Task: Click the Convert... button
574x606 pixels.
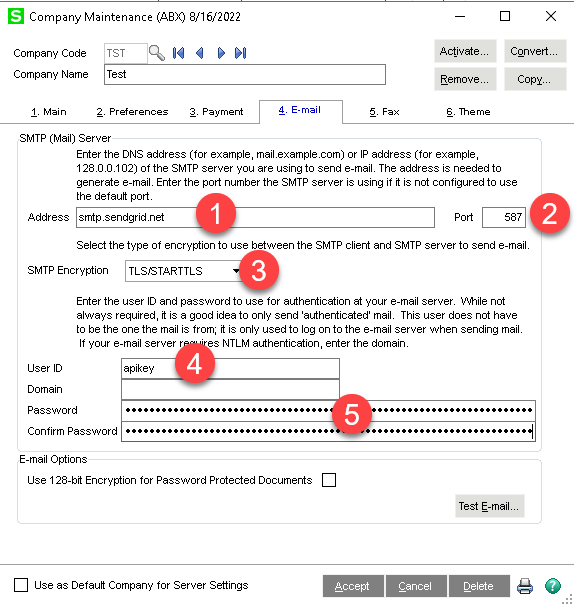Action: point(535,51)
